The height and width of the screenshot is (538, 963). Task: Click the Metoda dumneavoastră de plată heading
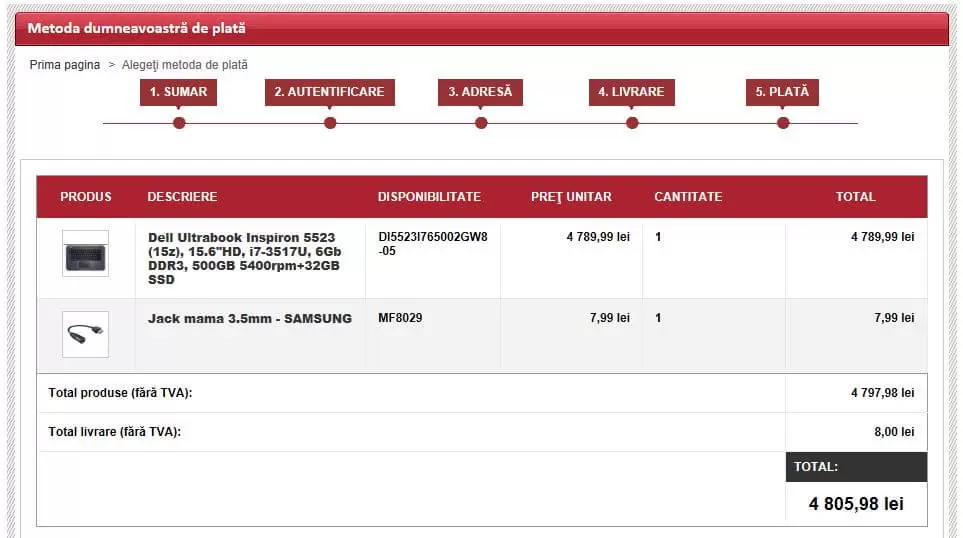pos(137,28)
